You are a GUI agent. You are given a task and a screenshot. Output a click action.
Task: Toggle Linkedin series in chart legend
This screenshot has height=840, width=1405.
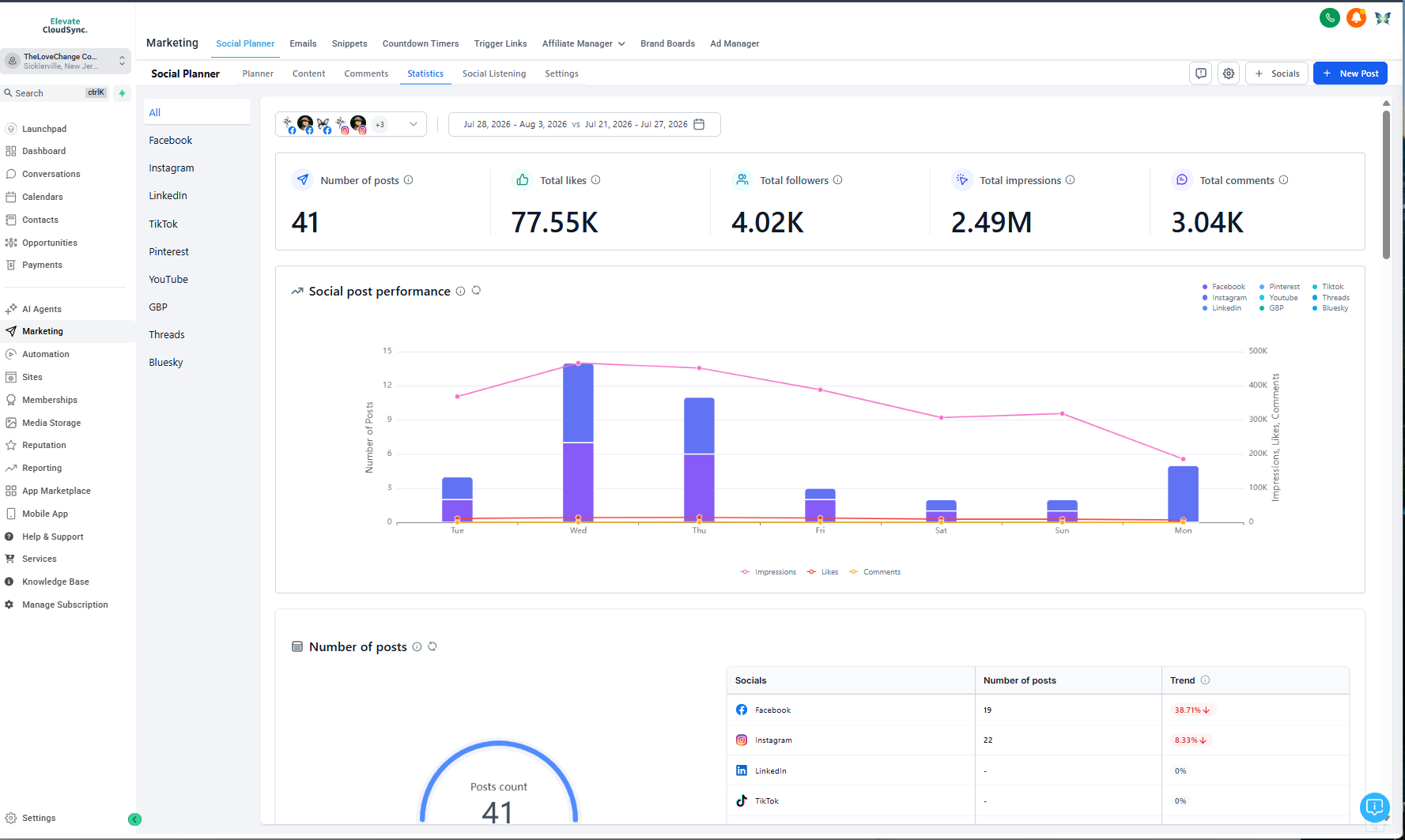pyautogui.click(x=1222, y=308)
